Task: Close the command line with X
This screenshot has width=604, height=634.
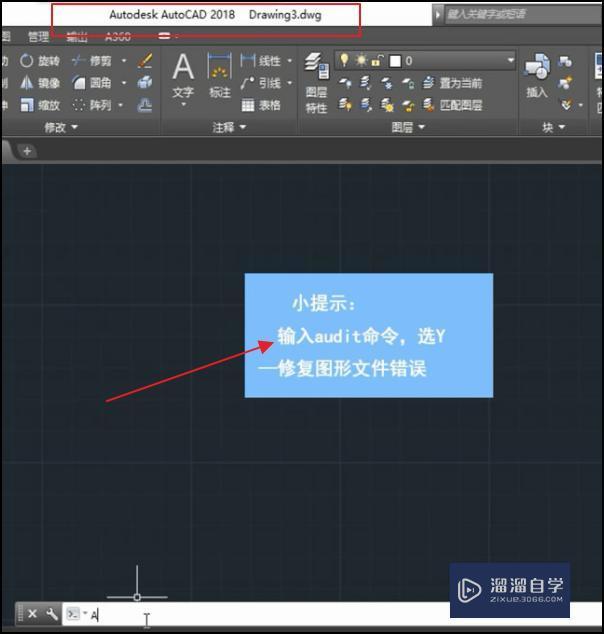Action: [x=32, y=614]
